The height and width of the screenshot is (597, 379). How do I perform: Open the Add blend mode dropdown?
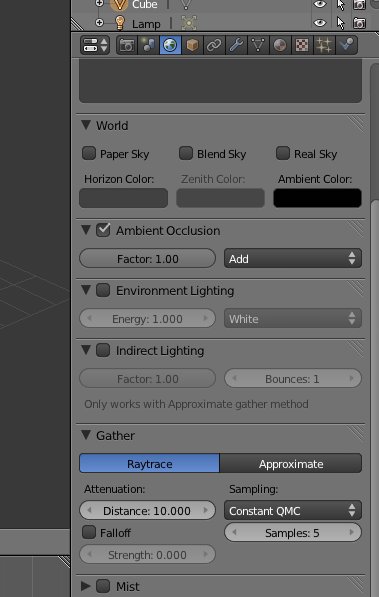click(x=293, y=259)
